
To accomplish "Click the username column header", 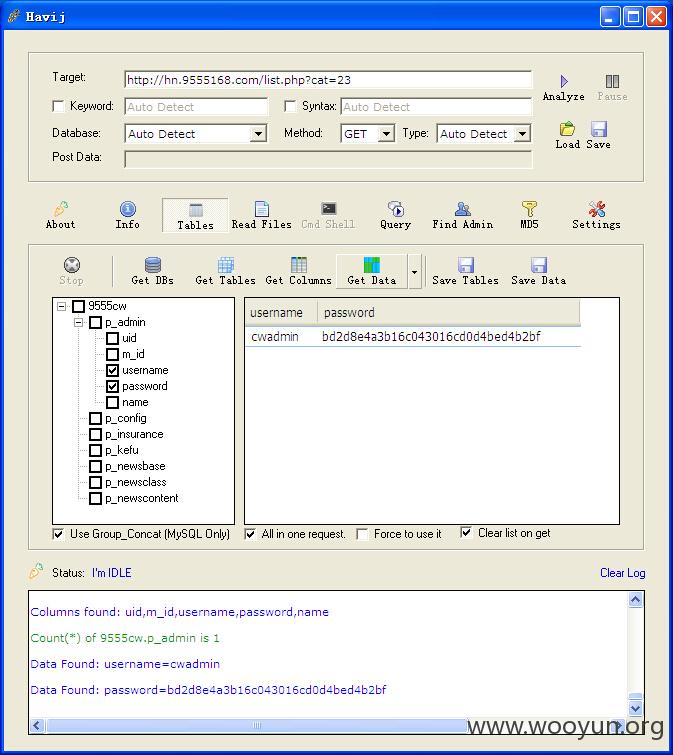I will pyautogui.click(x=281, y=312).
